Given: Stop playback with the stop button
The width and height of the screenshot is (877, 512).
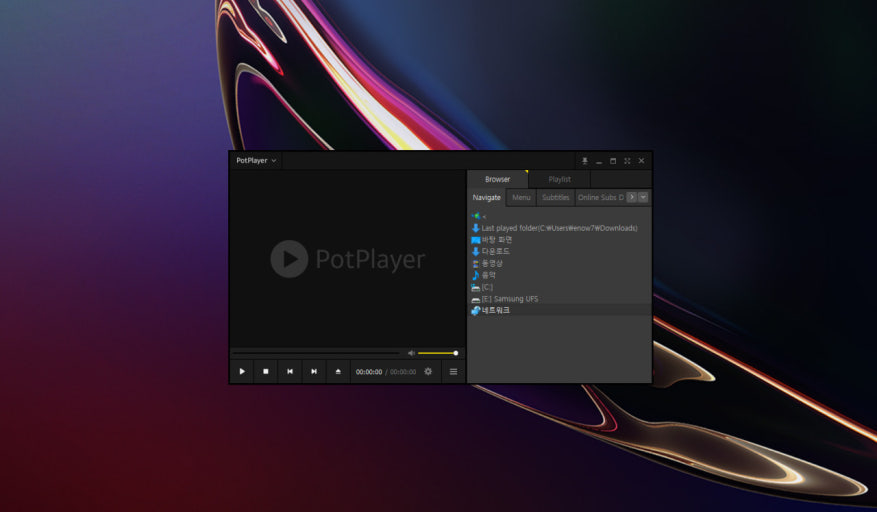Looking at the screenshot, I should [x=266, y=372].
